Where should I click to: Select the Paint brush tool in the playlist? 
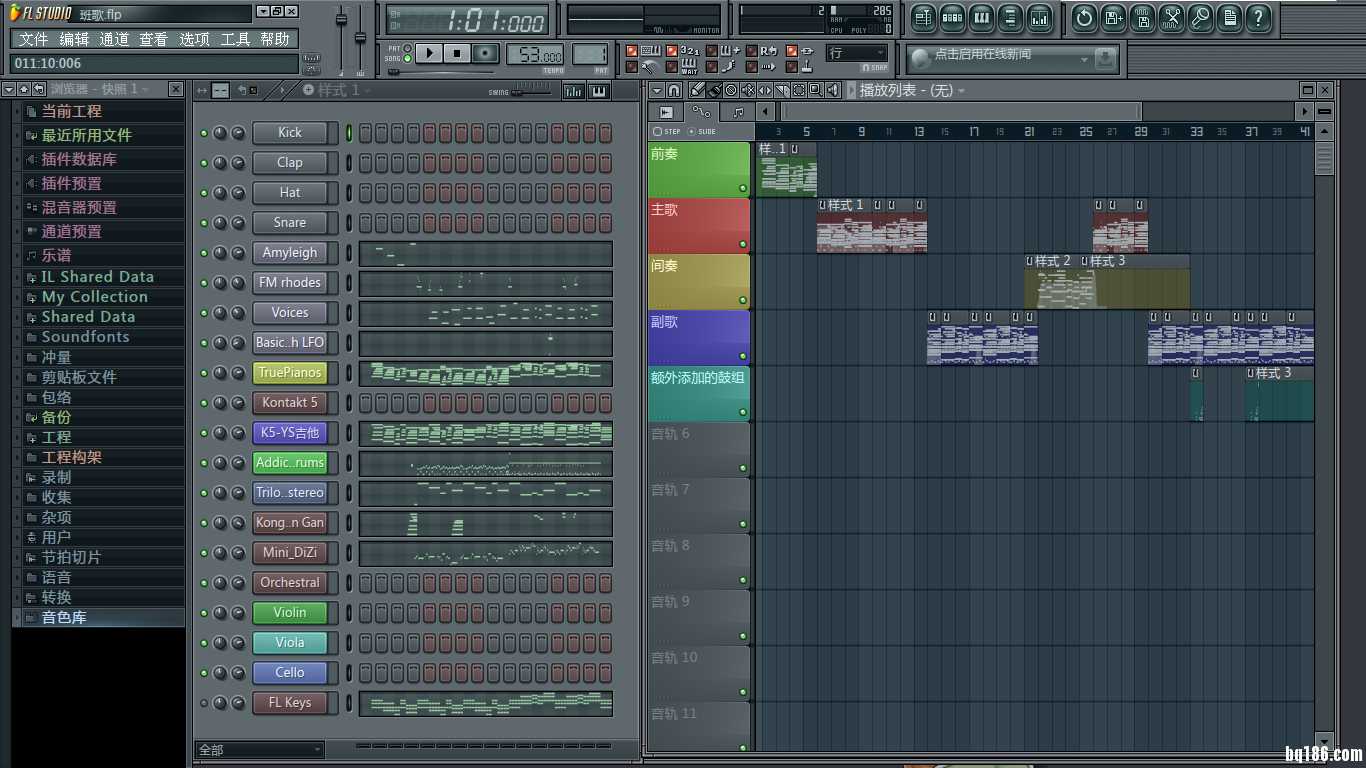714,90
